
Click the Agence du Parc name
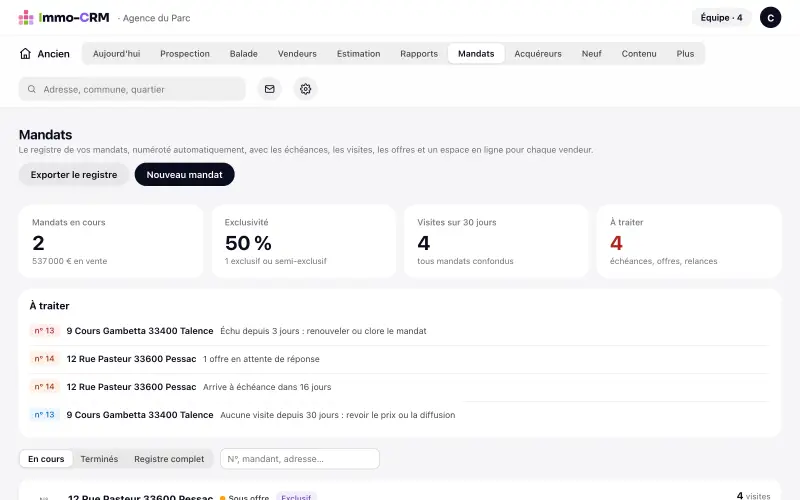[157, 18]
